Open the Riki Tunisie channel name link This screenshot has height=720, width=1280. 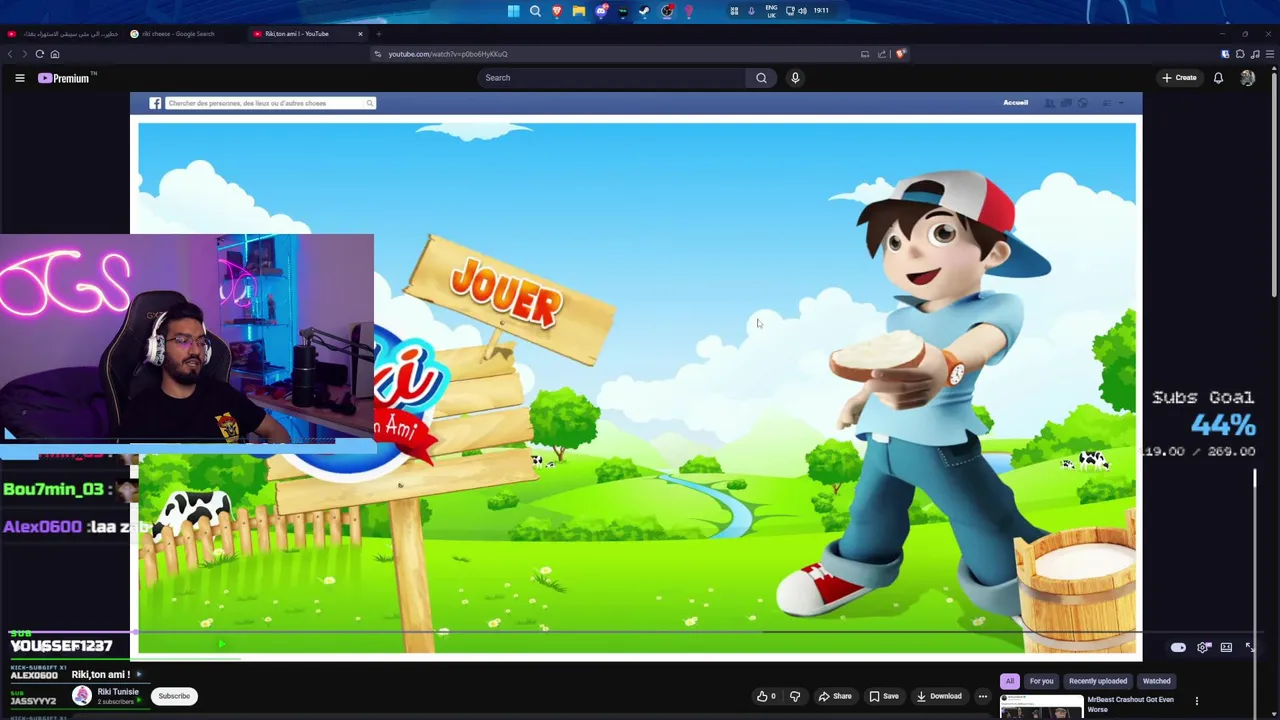tap(118, 692)
